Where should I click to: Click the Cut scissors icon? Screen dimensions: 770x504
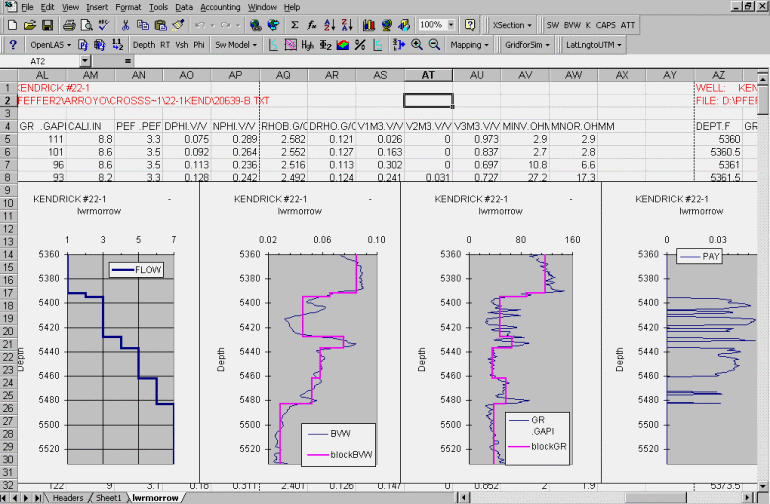coord(125,24)
